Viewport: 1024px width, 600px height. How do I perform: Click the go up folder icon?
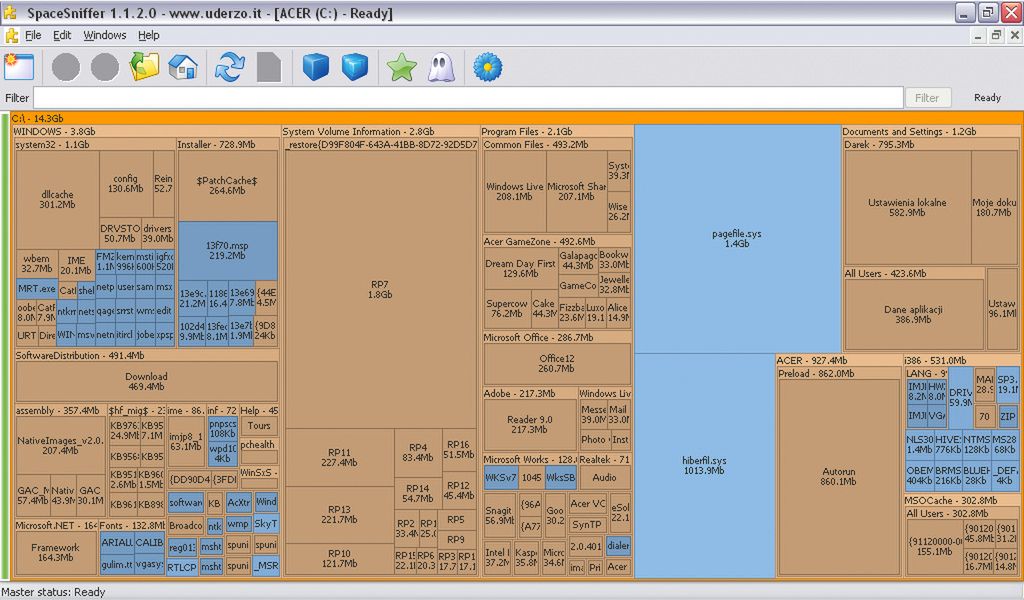pos(145,67)
